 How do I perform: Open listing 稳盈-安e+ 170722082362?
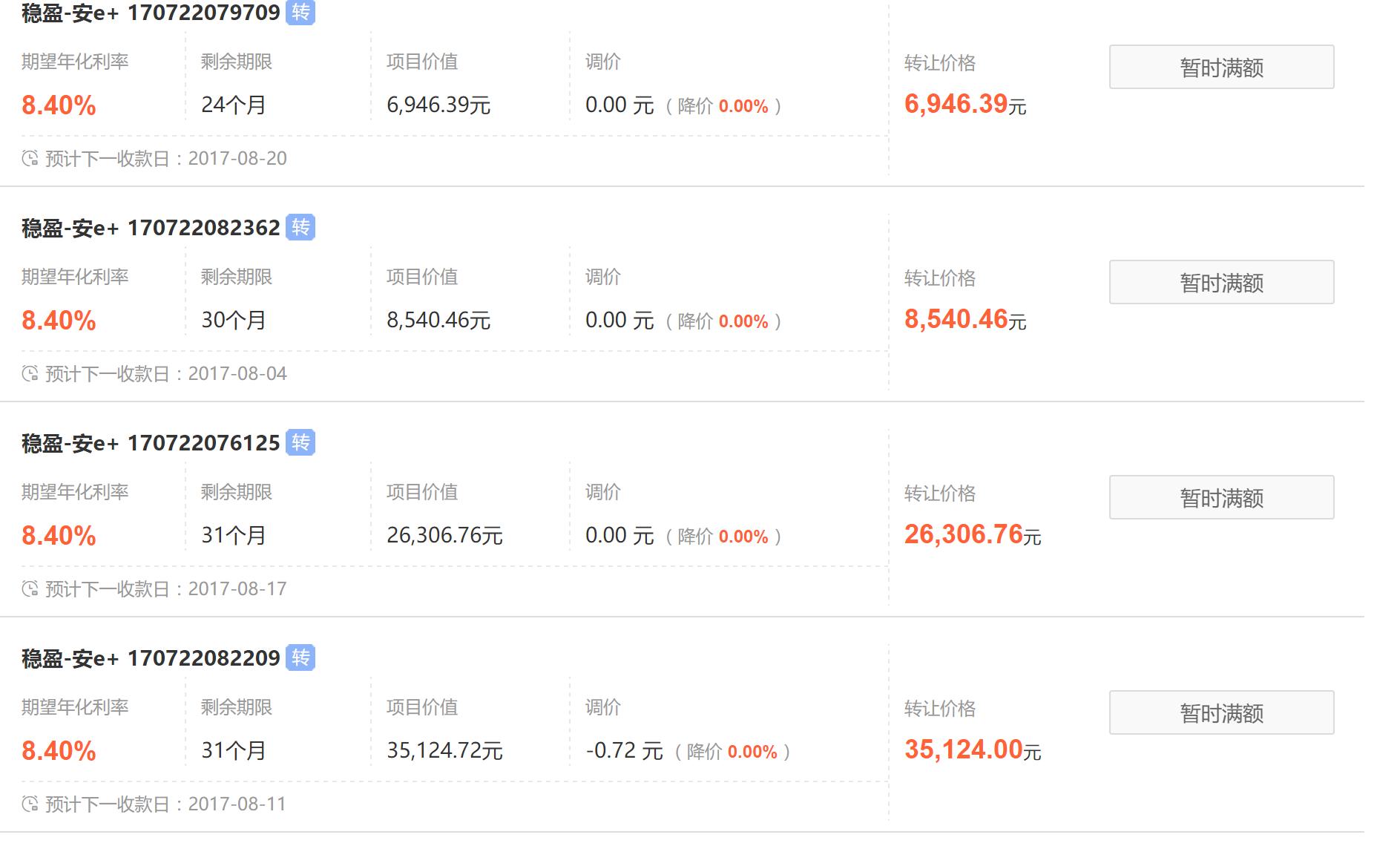[148, 228]
